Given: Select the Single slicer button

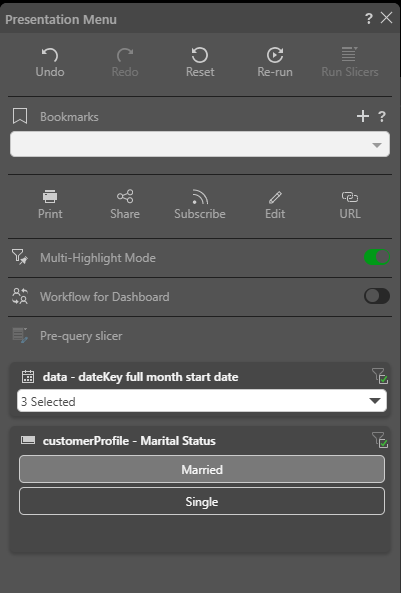Looking at the screenshot, I should (x=202, y=501).
